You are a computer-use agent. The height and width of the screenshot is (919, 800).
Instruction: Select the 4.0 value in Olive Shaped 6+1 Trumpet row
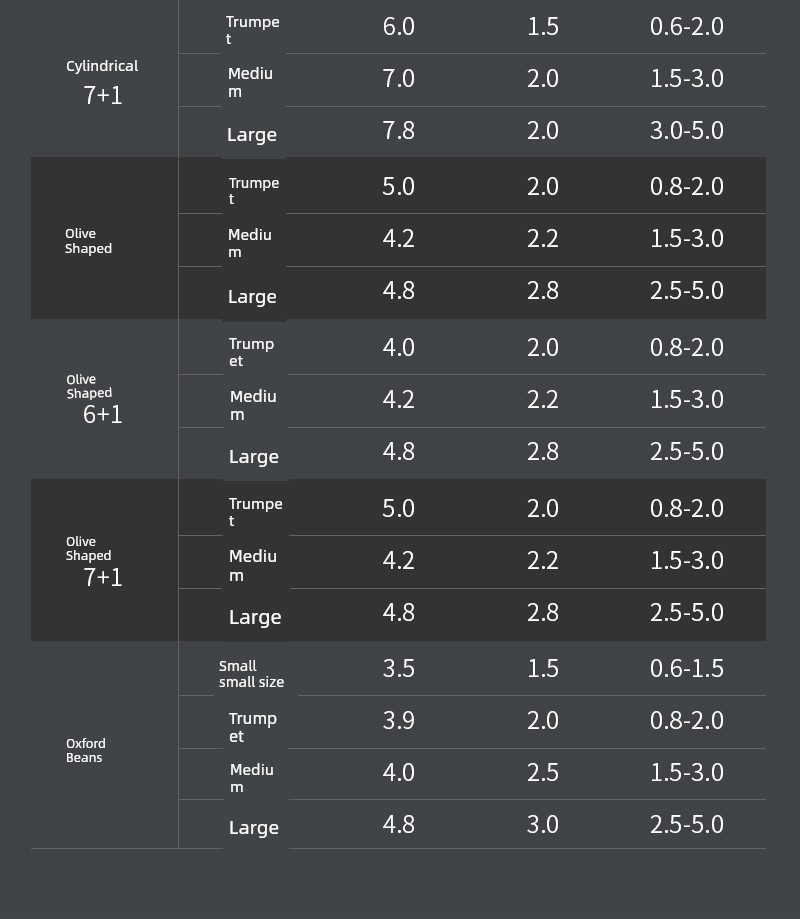tap(399, 348)
